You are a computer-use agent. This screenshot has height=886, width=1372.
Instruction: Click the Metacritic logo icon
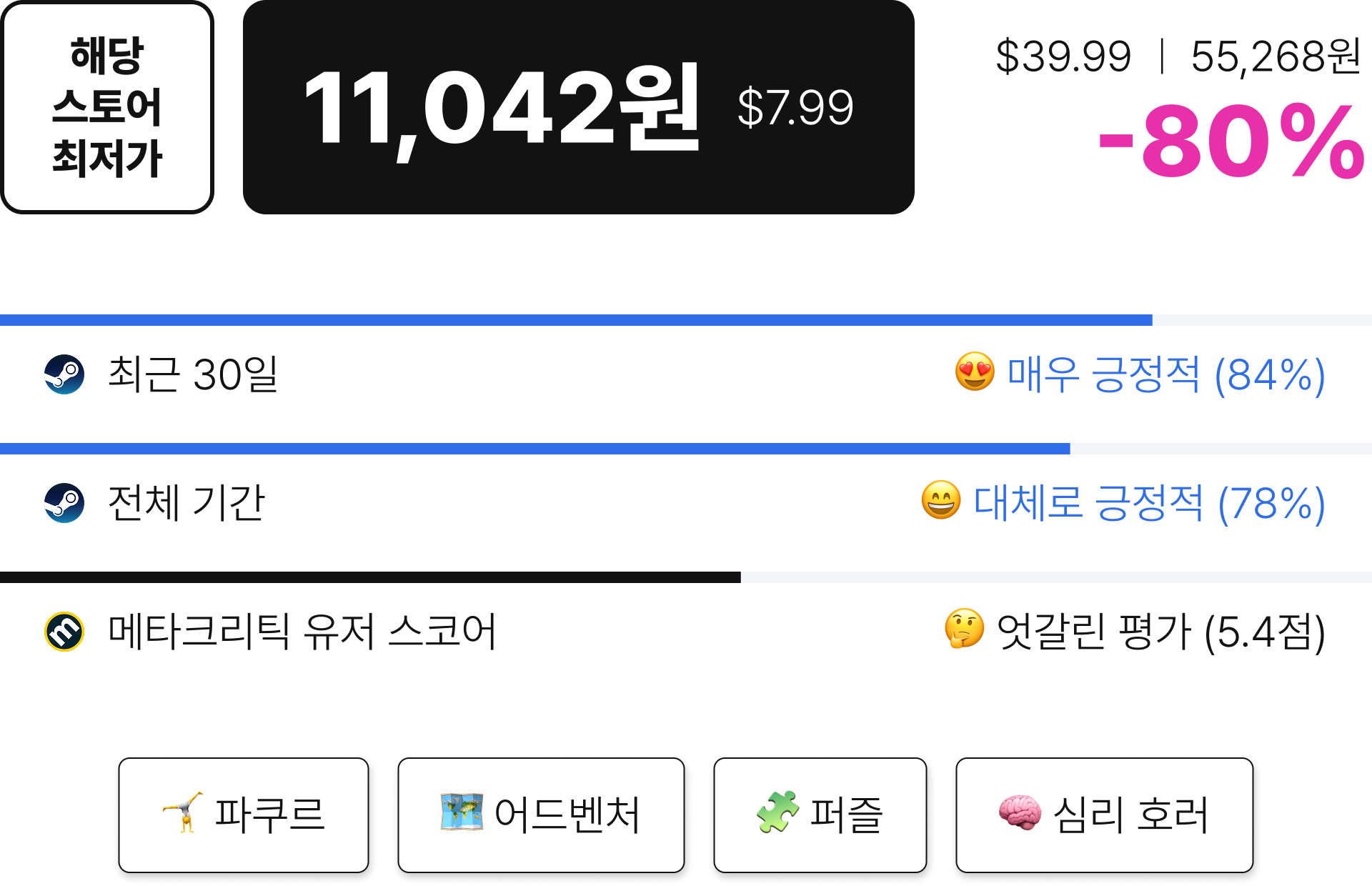point(64,632)
